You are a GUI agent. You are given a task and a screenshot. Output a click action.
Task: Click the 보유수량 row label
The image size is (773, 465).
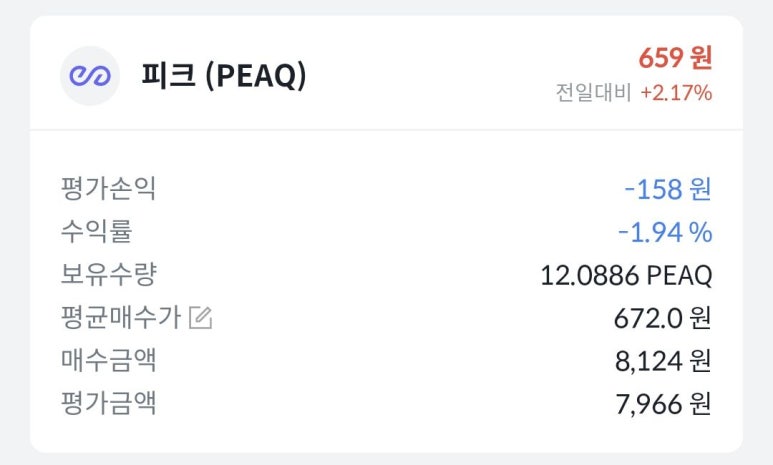pyautogui.click(x=108, y=274)
